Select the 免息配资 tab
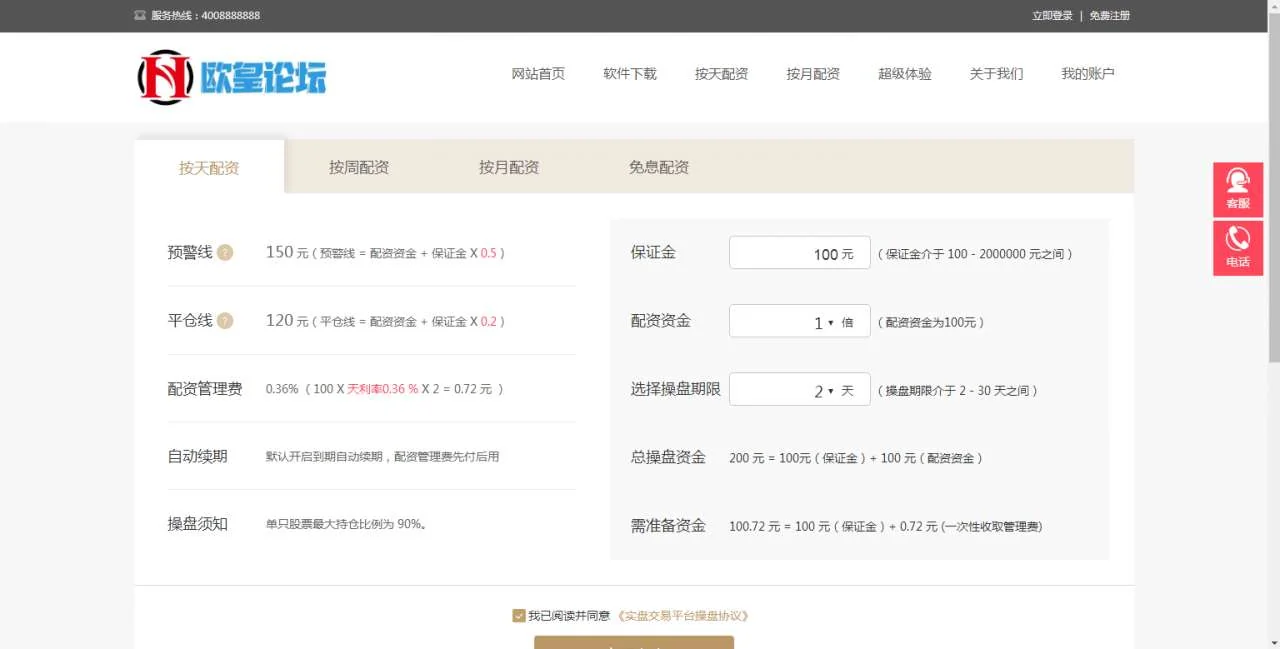This screenshot has width=1280, height=649. coord(659,168)
